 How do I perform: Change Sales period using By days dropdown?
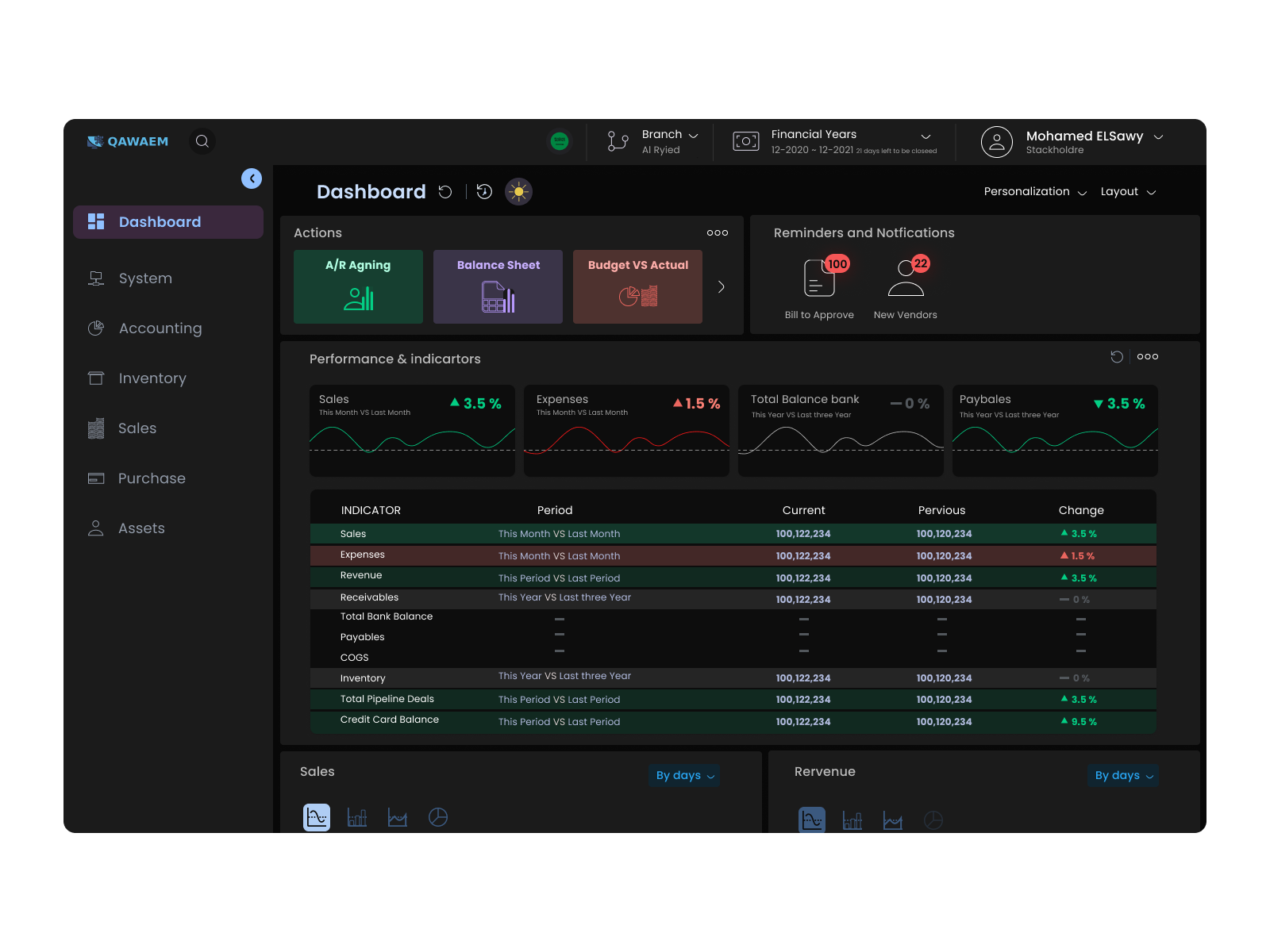(684, 776)
